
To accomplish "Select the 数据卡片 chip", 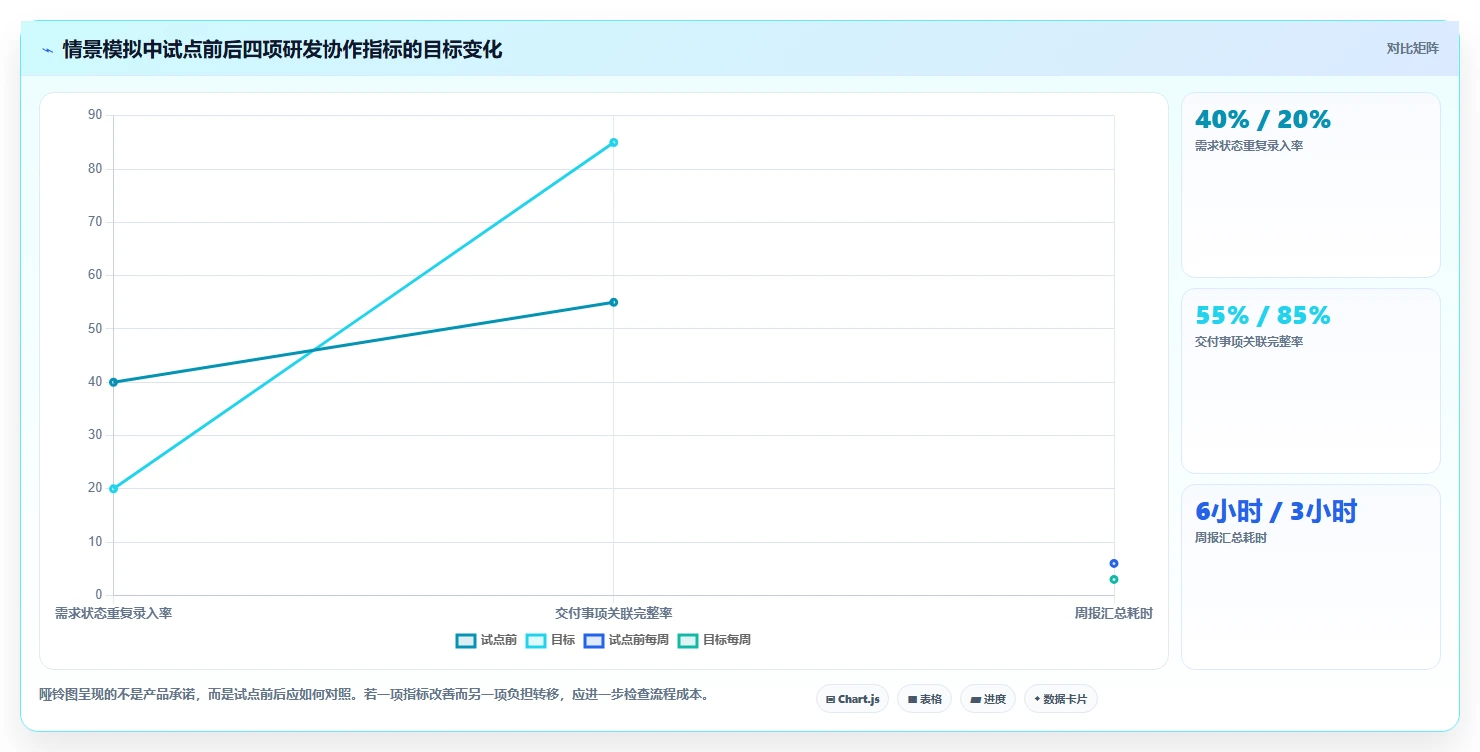I will (1060, 699).
